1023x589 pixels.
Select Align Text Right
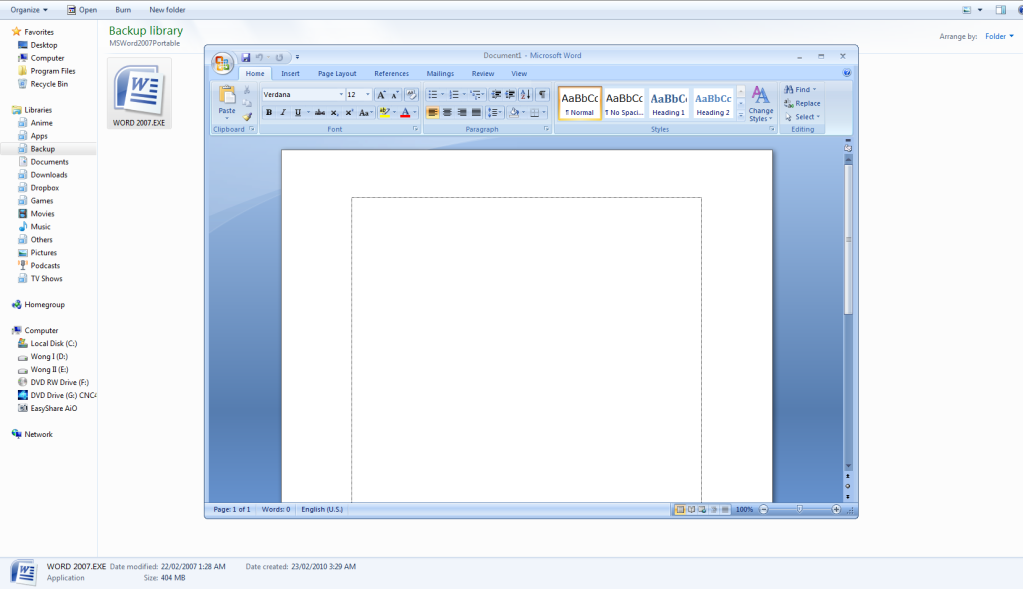click(461, 112)
